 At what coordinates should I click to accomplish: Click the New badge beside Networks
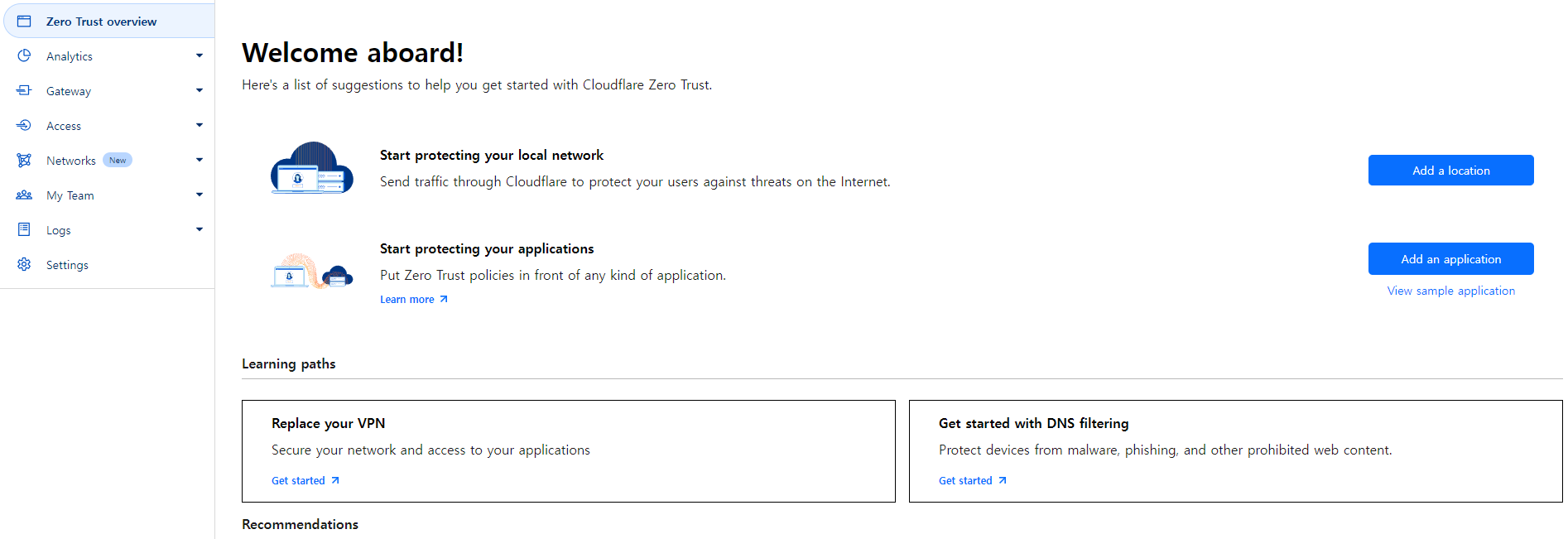pyautogui.click(x=118, y=160)
